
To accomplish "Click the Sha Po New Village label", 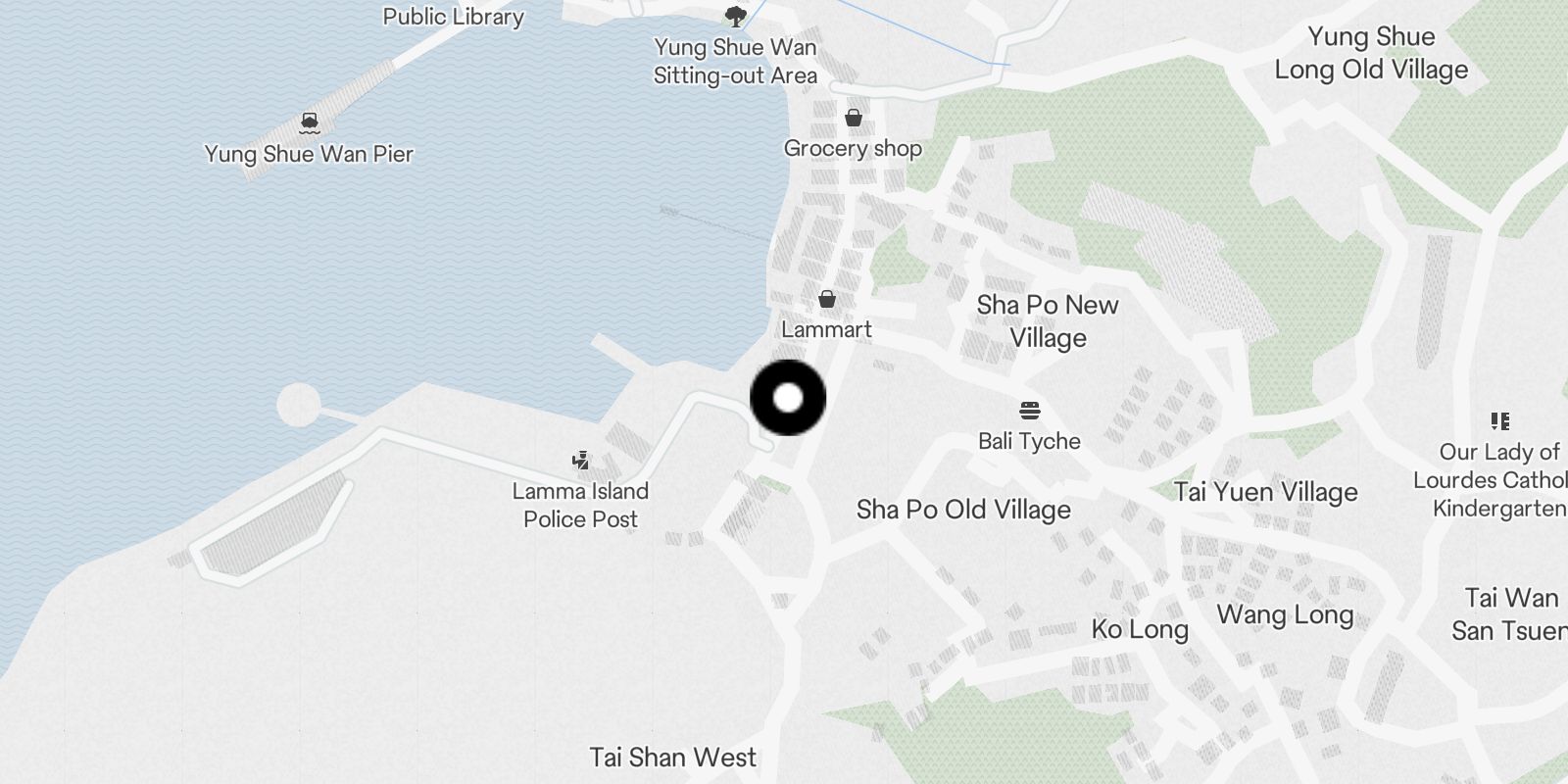I will coord(1048,321).
